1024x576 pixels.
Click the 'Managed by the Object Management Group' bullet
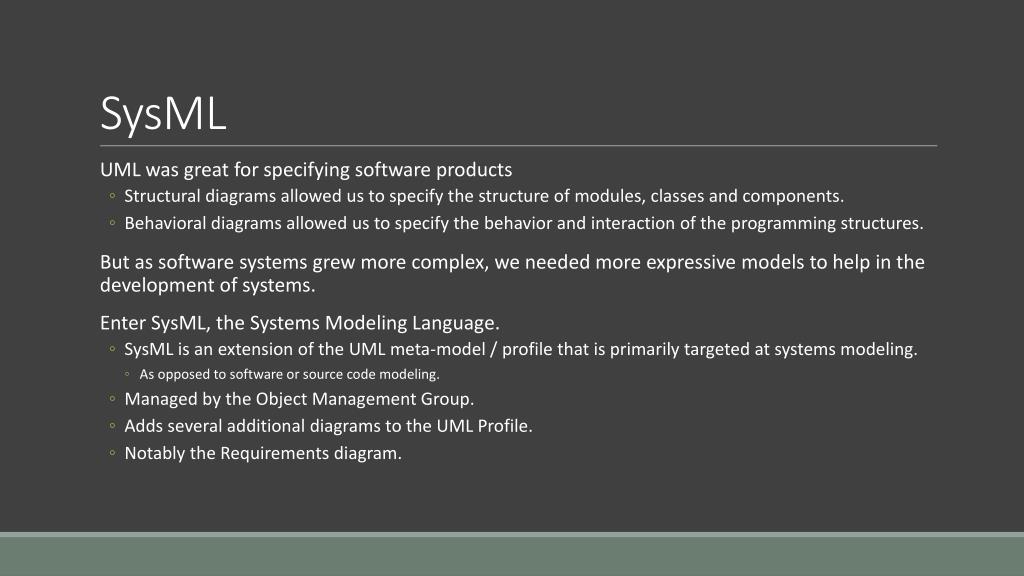pyautogui.click(x=299, y=399)
